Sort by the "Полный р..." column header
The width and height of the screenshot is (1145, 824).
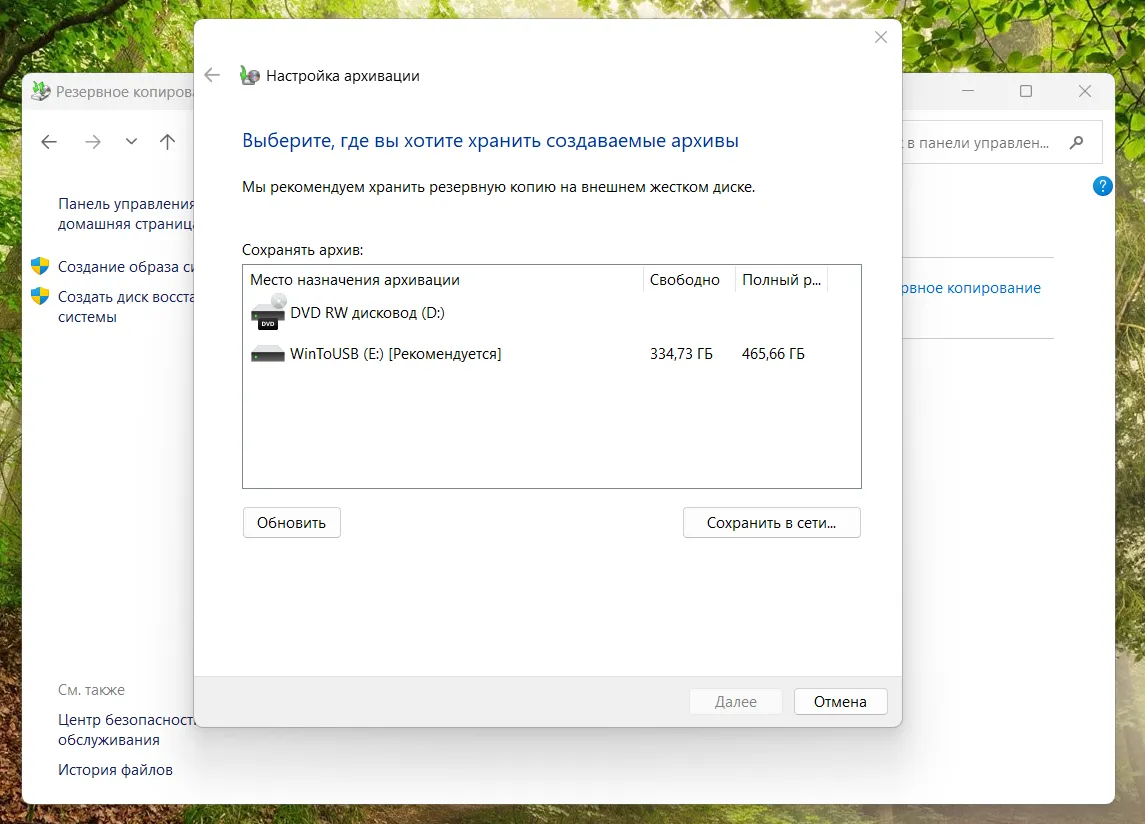(x=782, y=280)
